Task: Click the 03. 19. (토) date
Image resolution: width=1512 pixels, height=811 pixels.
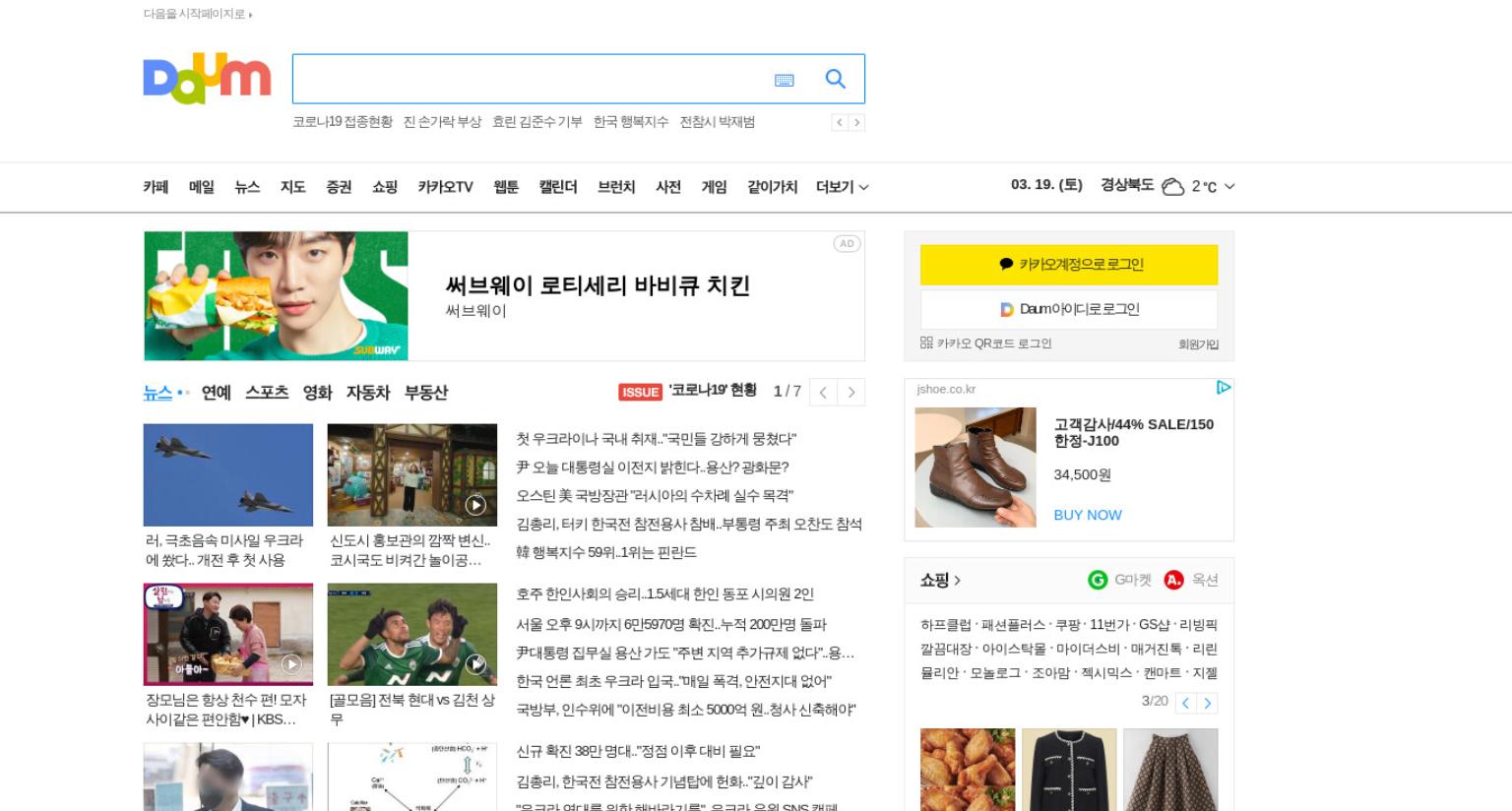Action: 1046,185
